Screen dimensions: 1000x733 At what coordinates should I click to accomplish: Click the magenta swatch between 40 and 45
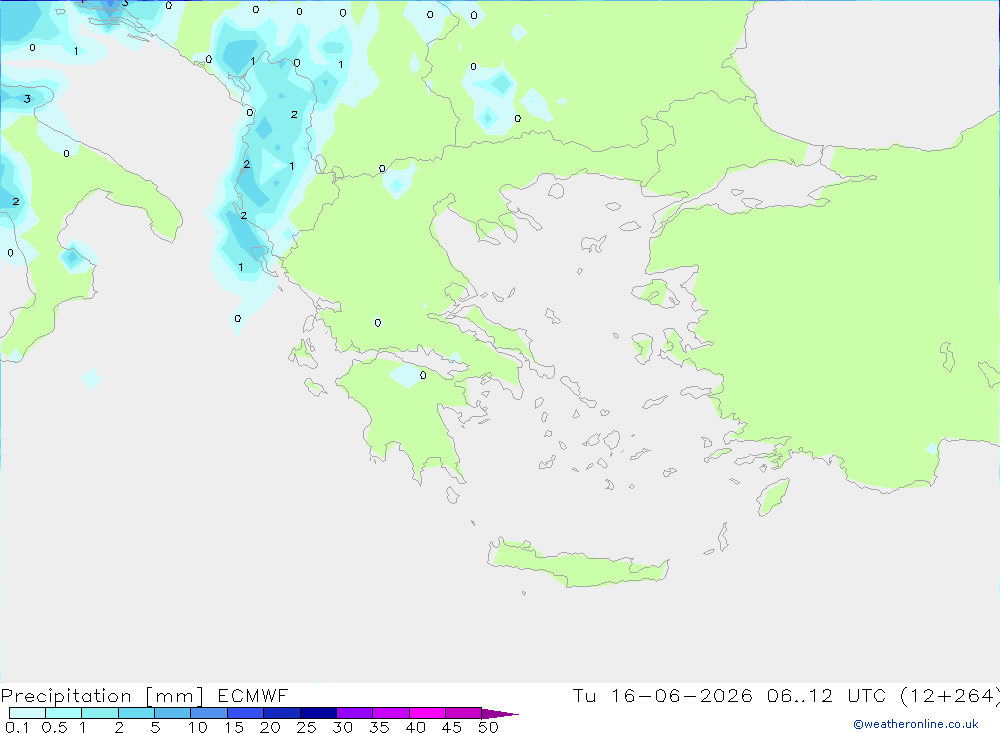pos(427,713)
